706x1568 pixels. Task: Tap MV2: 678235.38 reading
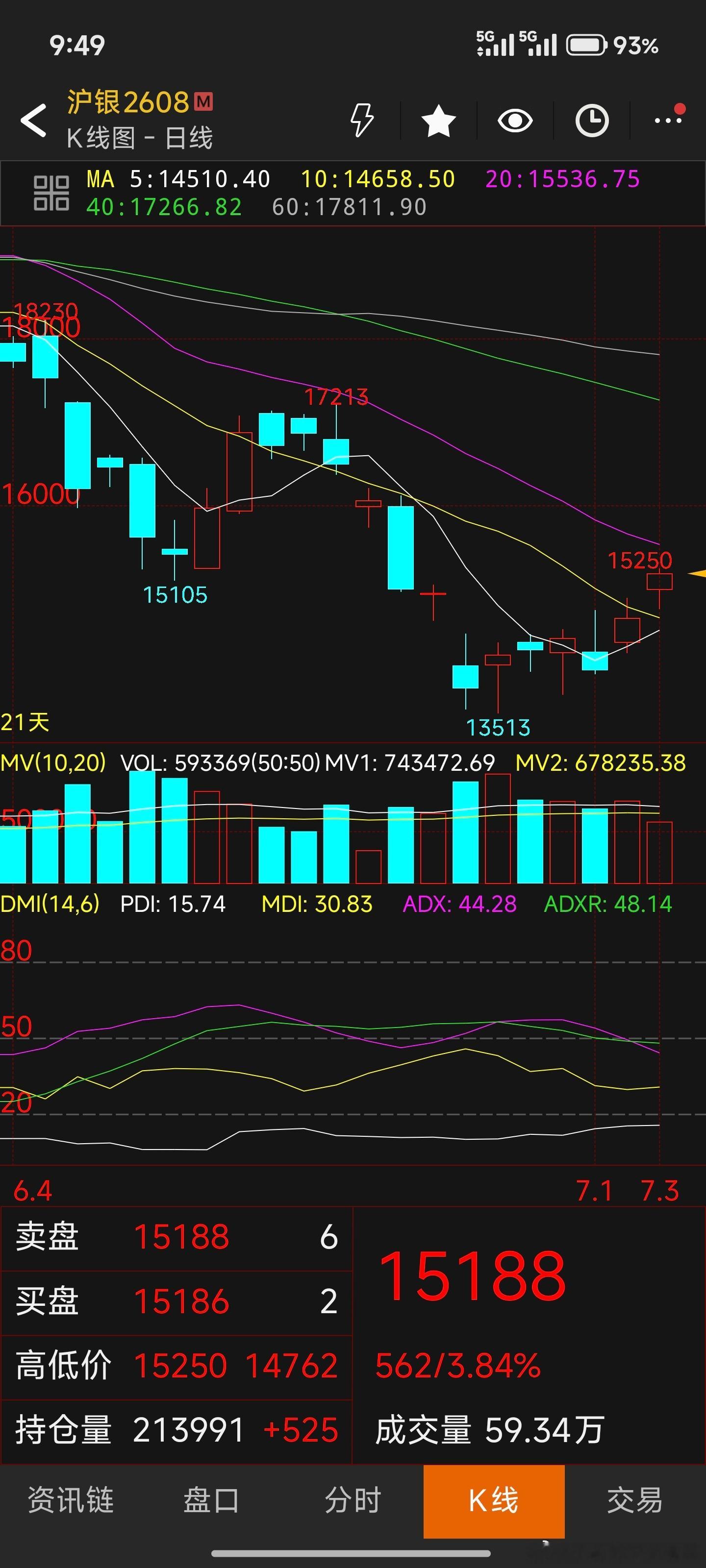pyautogui.click(x=601, y=763)
